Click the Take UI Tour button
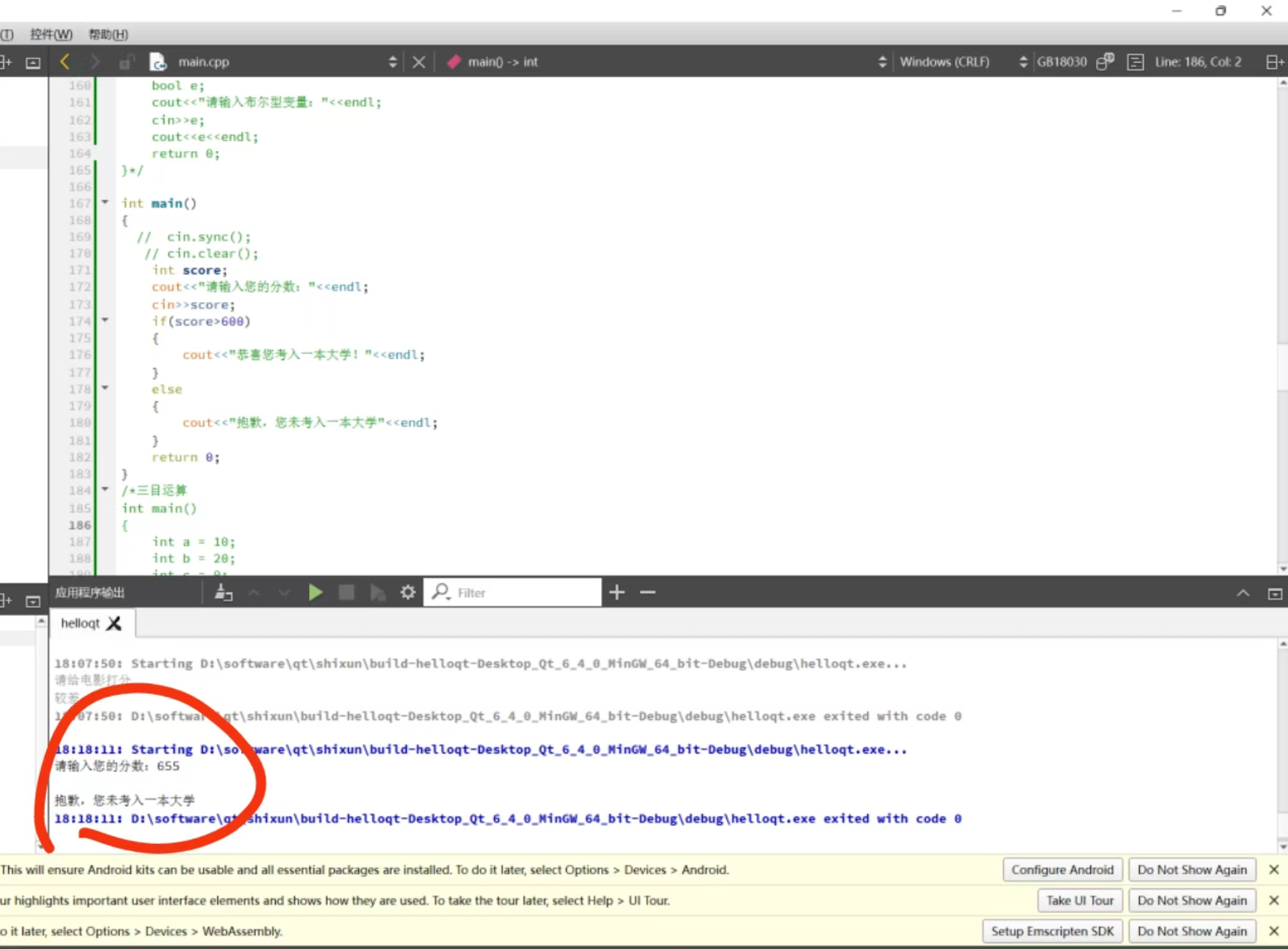 tap(1079, 900)
